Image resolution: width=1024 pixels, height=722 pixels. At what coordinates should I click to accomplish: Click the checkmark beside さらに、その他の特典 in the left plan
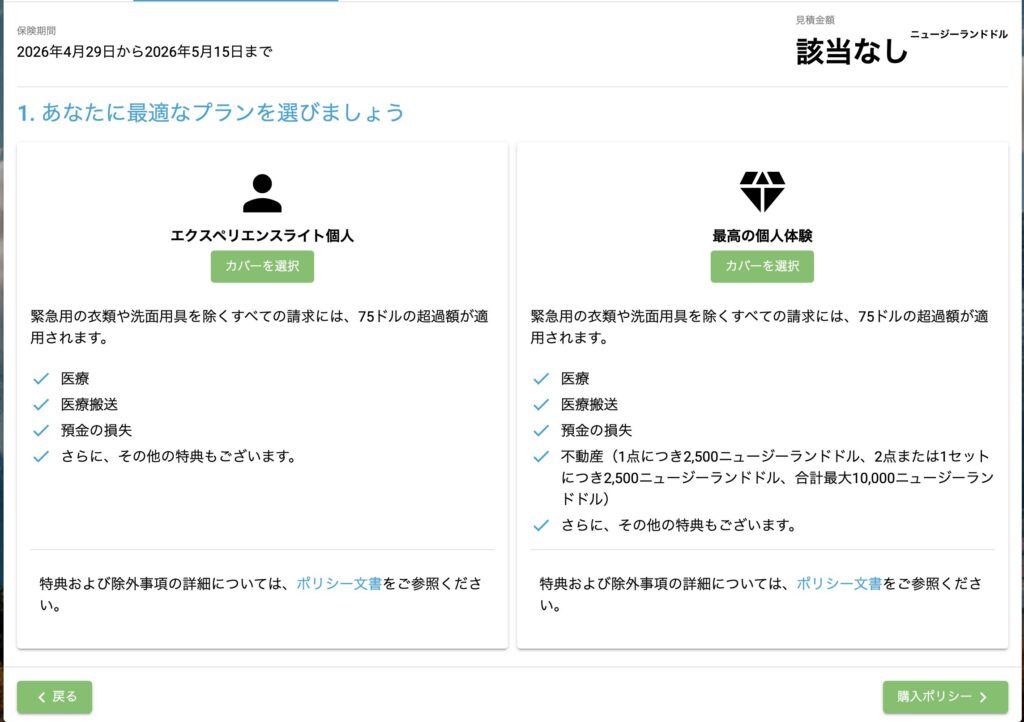point(41,457)
